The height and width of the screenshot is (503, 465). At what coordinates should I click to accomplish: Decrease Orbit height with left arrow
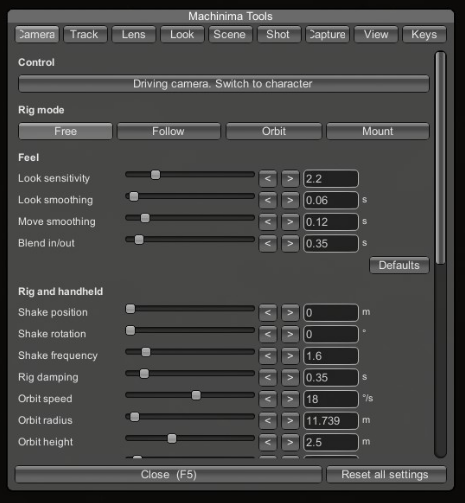click(x=268, y=443)
